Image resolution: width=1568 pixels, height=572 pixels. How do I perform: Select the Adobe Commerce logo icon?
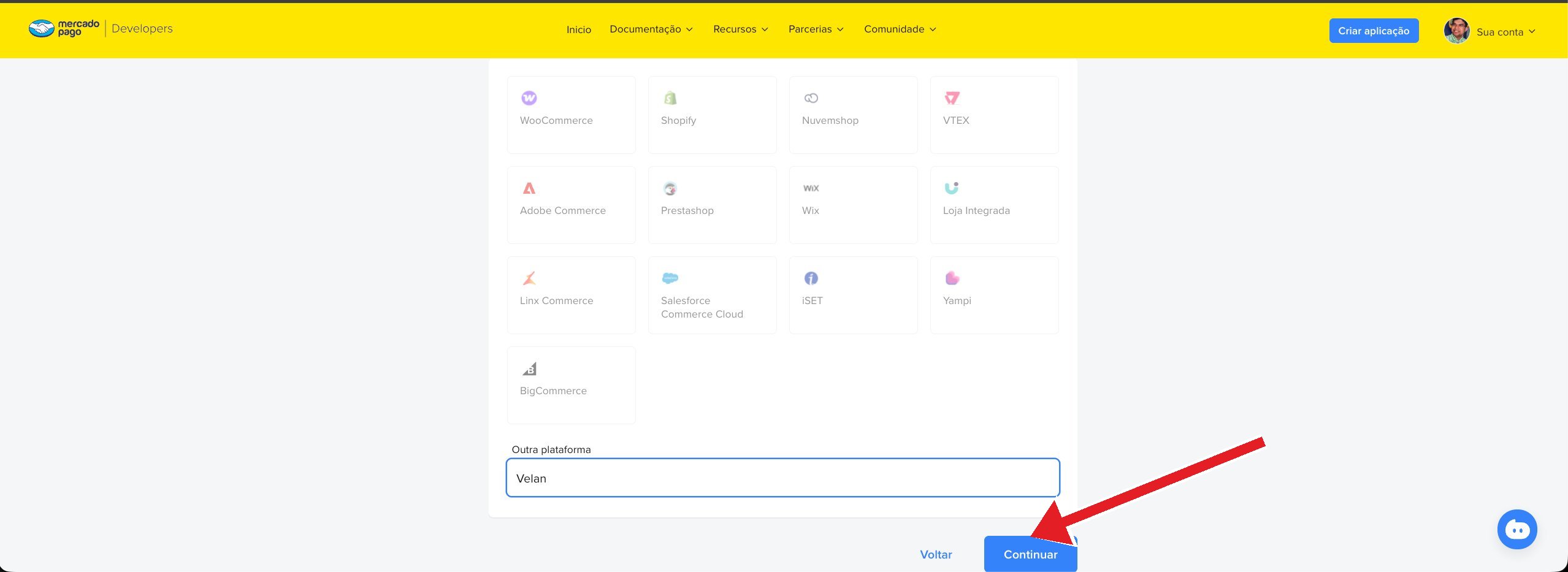pos(529,188)
